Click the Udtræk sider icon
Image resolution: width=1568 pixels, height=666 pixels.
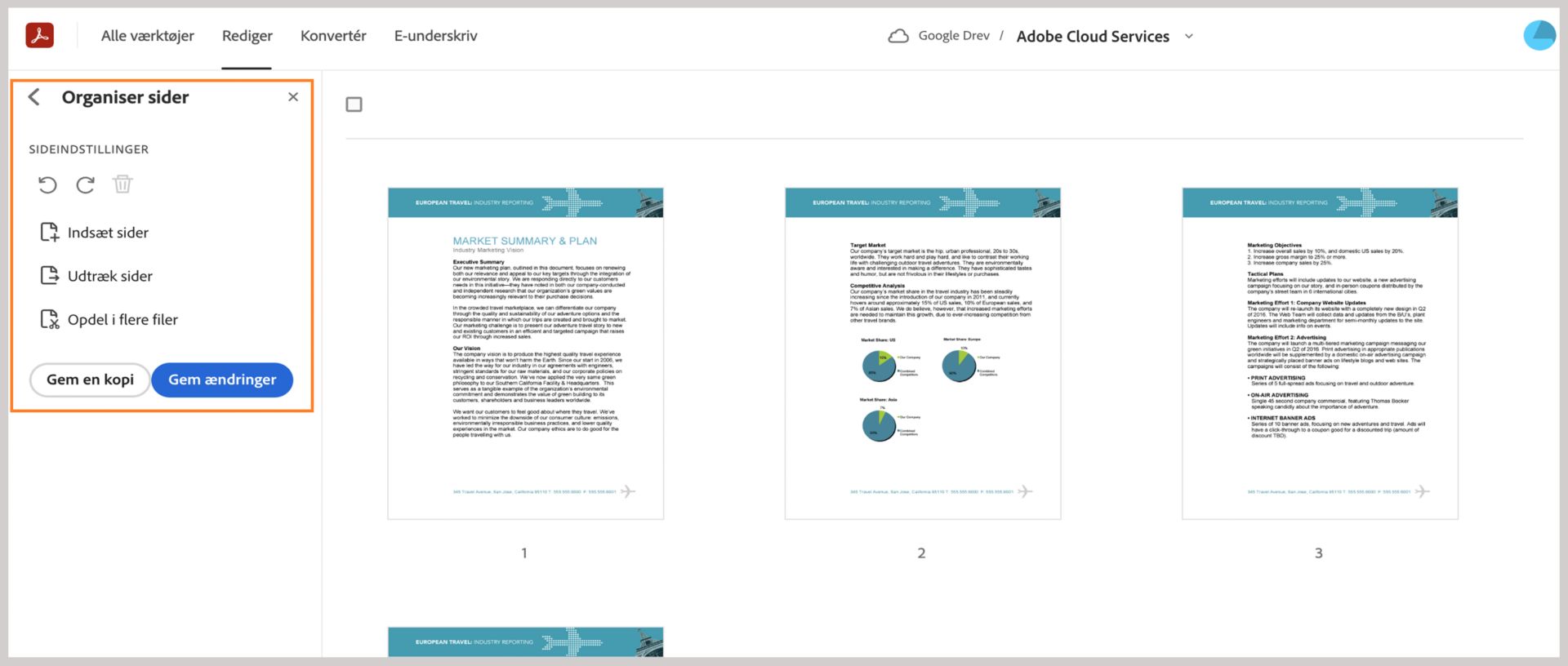tap(50, 276)
